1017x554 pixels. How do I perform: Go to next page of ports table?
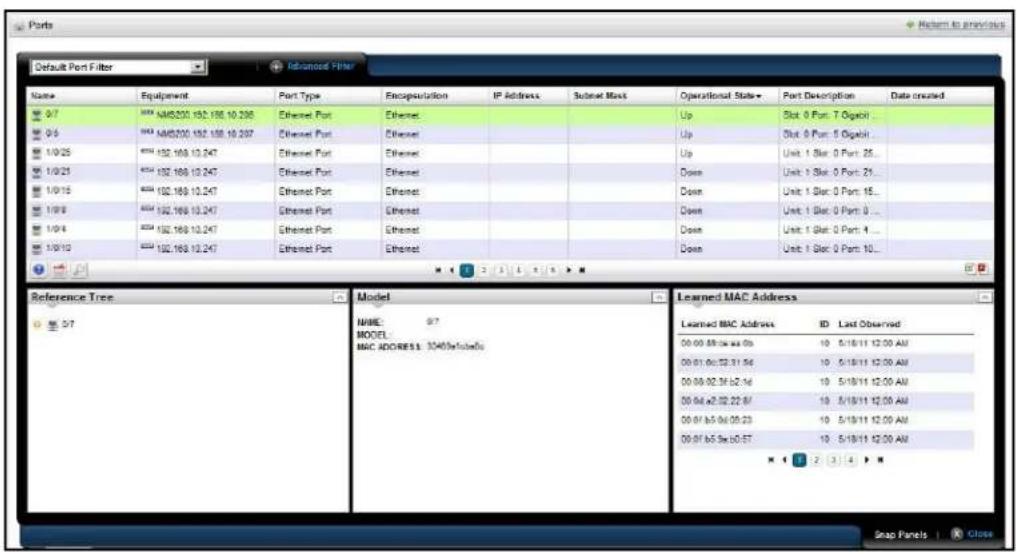tap(569, 270)
